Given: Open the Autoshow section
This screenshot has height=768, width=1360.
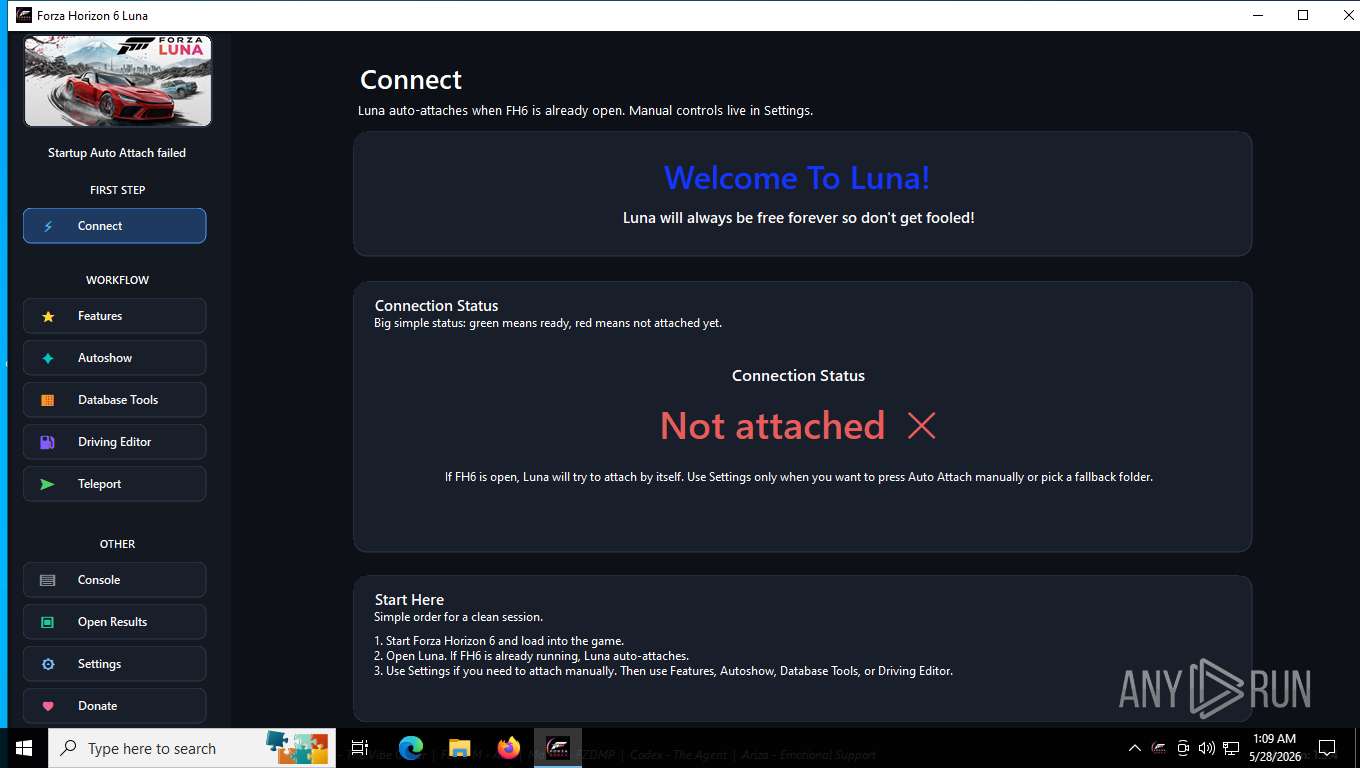Looking at the screenshot, I should pyautogui.click(x=114, y=358).
